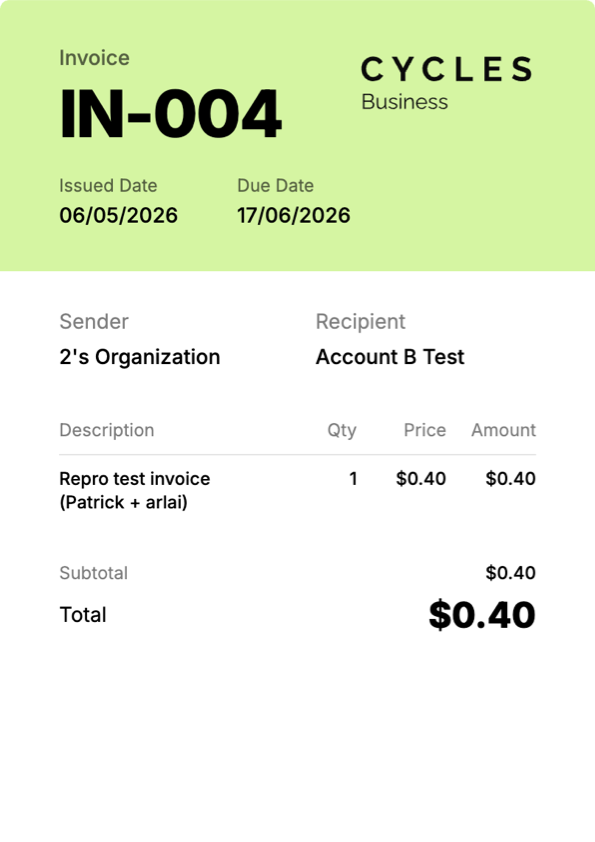Click the quantity value 1
The width and height of the screenshot is (595, 842).
click(x=353, y=478)
